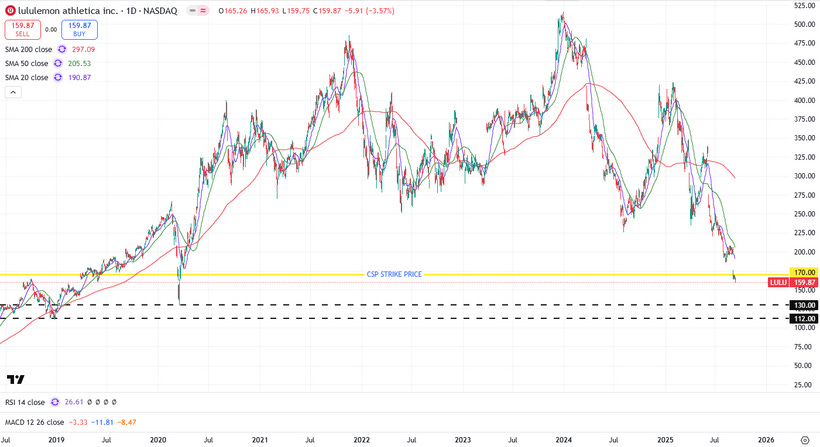Click the refresh icon next to SMA 50
The height and width of the screenshot is (447, 820).
(58, 63)
